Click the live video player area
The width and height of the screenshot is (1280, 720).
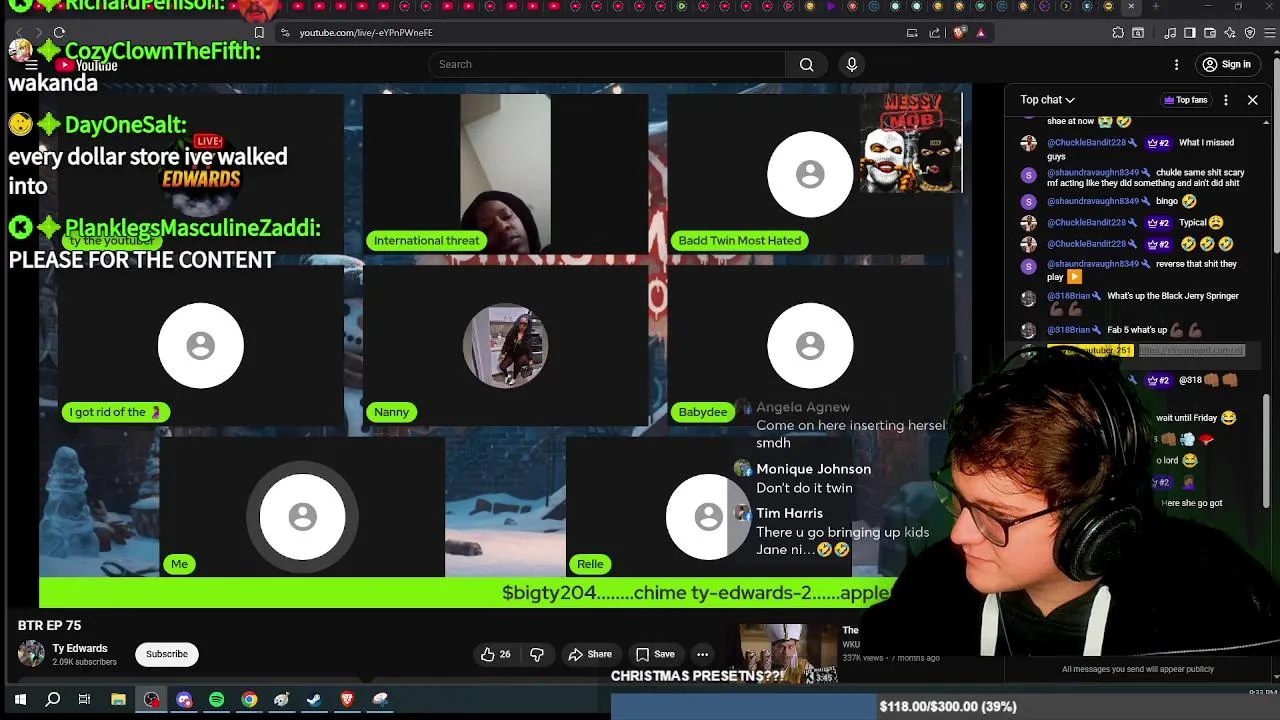tap(505, 345)
